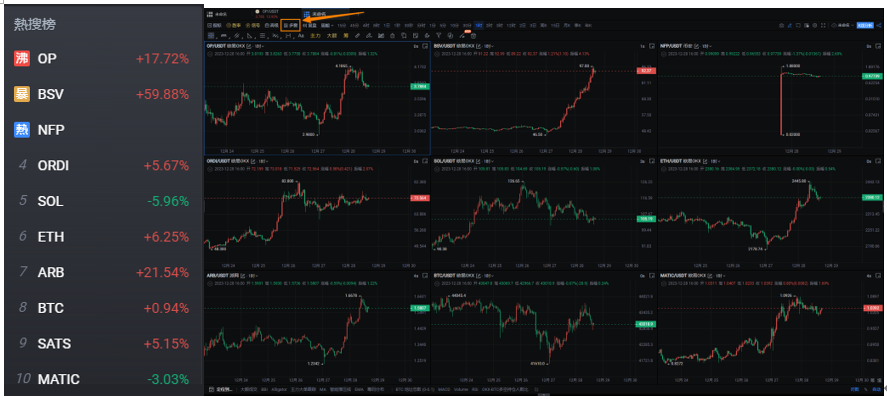Click Volume indicator in bottom bar
Screen dimensions: 887x399
pos(461,389)
